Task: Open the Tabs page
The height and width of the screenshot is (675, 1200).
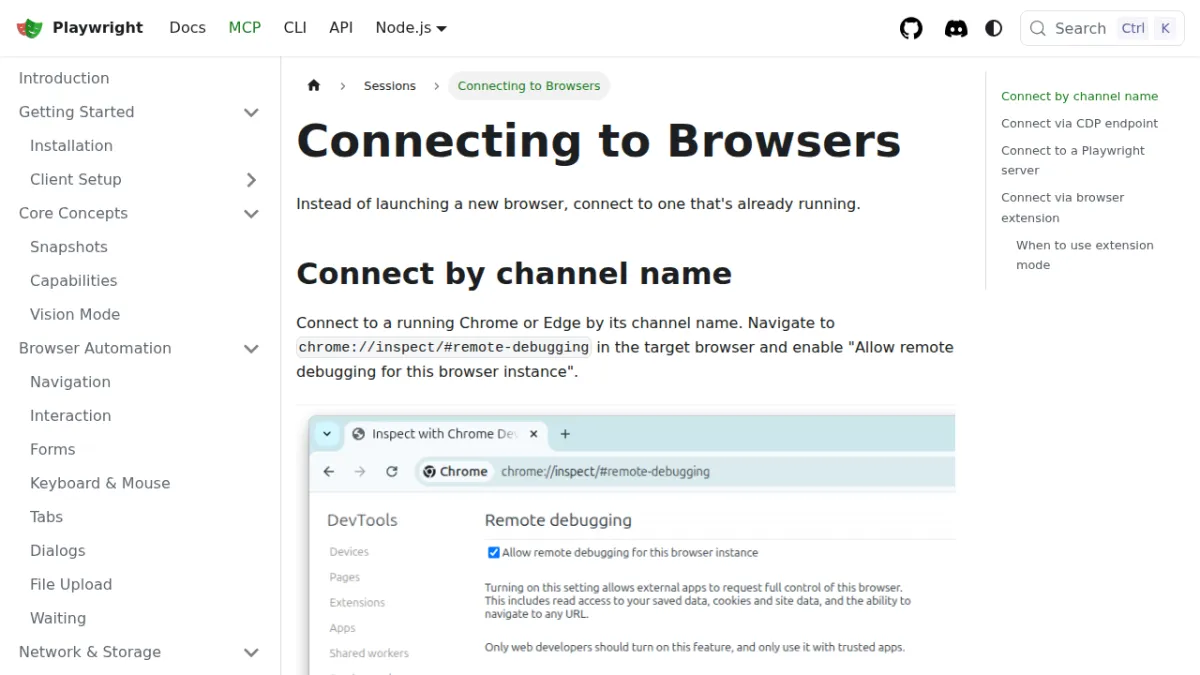Action: pos(46,517)
